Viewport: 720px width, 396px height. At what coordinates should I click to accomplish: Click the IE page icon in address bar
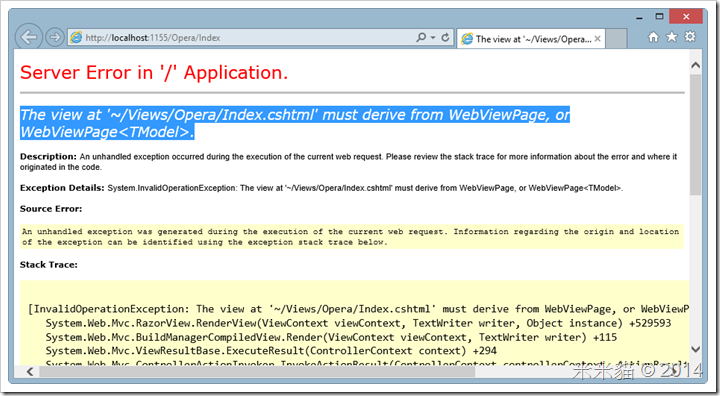pos(76,38)
